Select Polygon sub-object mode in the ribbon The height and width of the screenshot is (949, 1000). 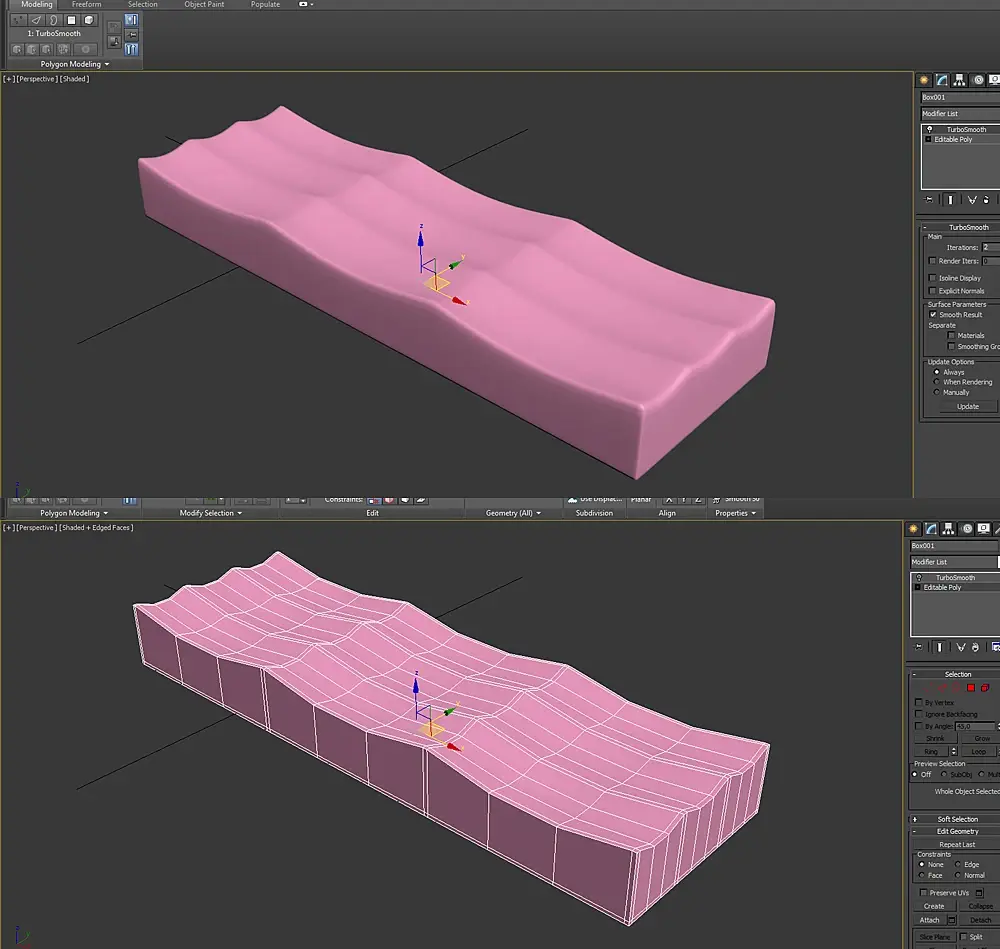[x=71, y=20]
